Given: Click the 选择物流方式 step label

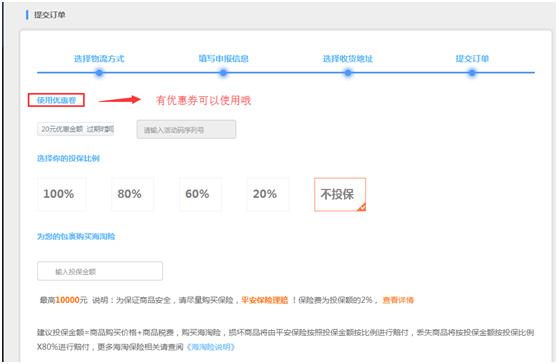Looking at the screenshot, I should pyautogui.click(x=99, y=59).
